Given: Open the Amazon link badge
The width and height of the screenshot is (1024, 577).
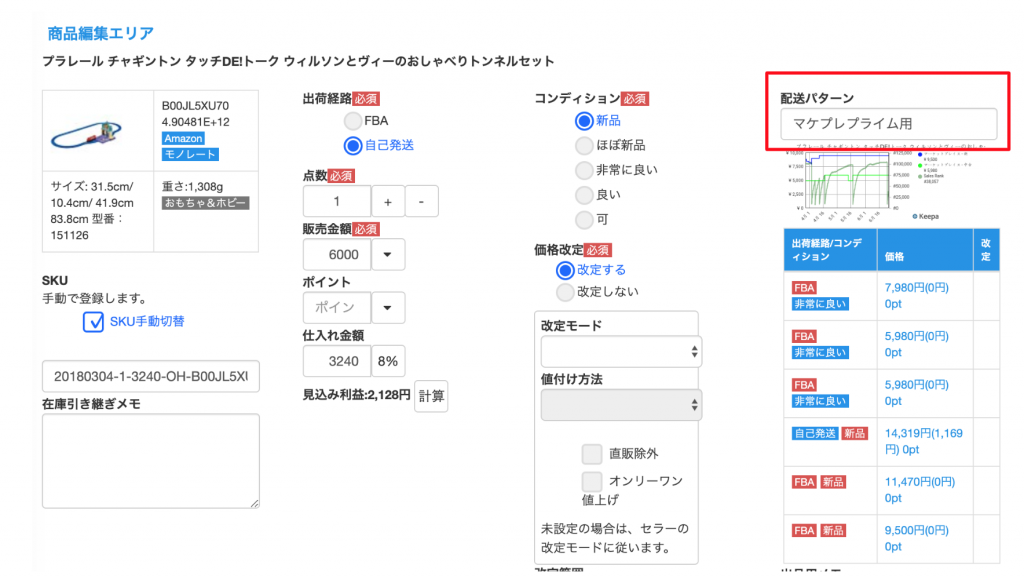Looking at the screenshot, I should tap(183, 138).
